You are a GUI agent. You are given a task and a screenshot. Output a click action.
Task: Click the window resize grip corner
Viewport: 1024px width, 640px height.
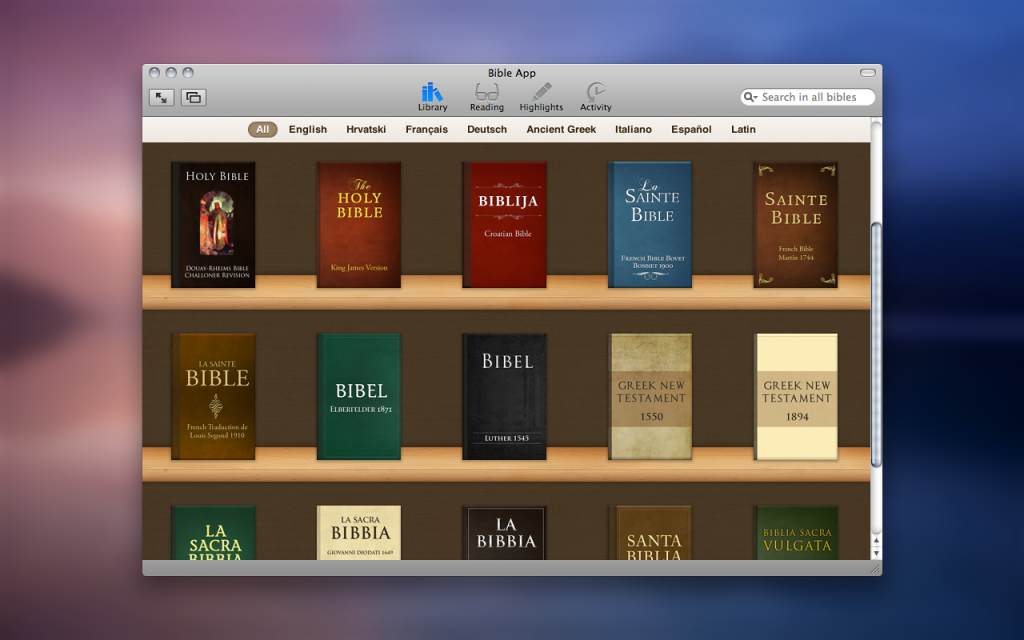(x=875, y=569)
